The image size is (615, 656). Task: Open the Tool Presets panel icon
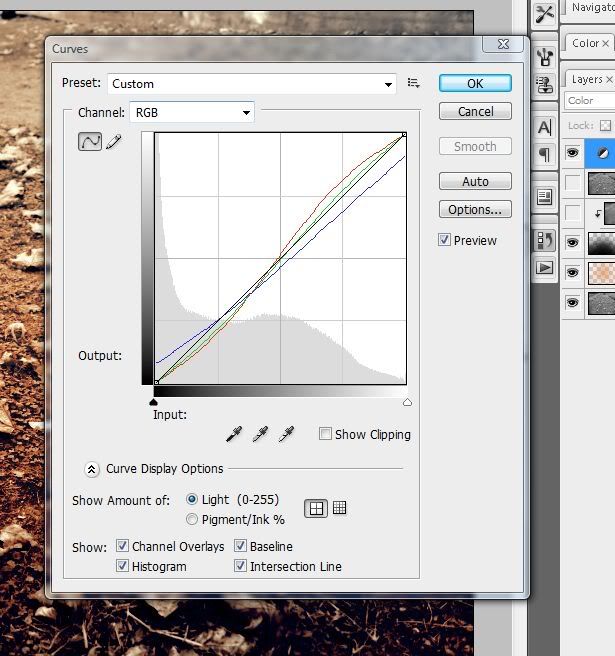[545, 14]
